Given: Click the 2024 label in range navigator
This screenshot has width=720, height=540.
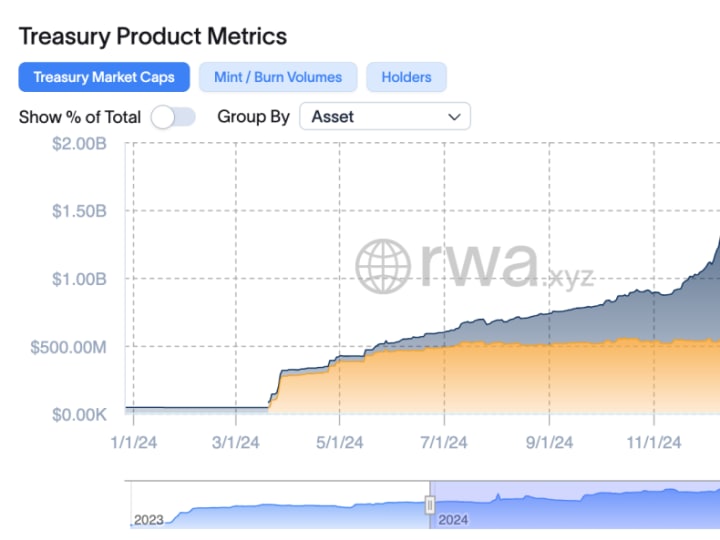Looking at the screenshot, I should tap(453, 520).
